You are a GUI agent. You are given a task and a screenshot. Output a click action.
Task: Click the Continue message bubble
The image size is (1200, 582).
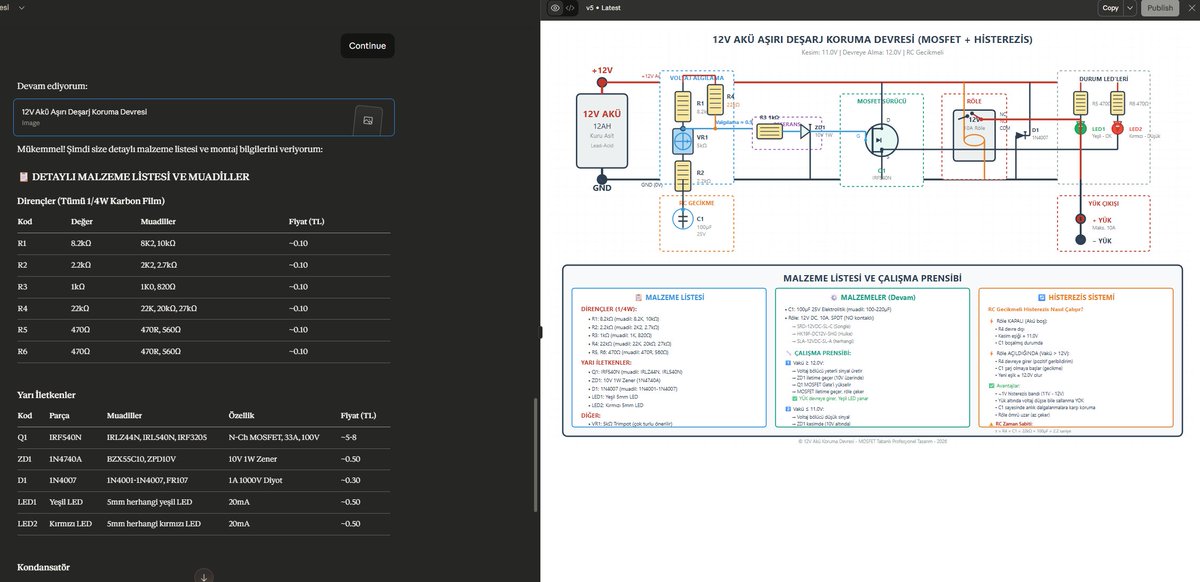click(367, 46)
